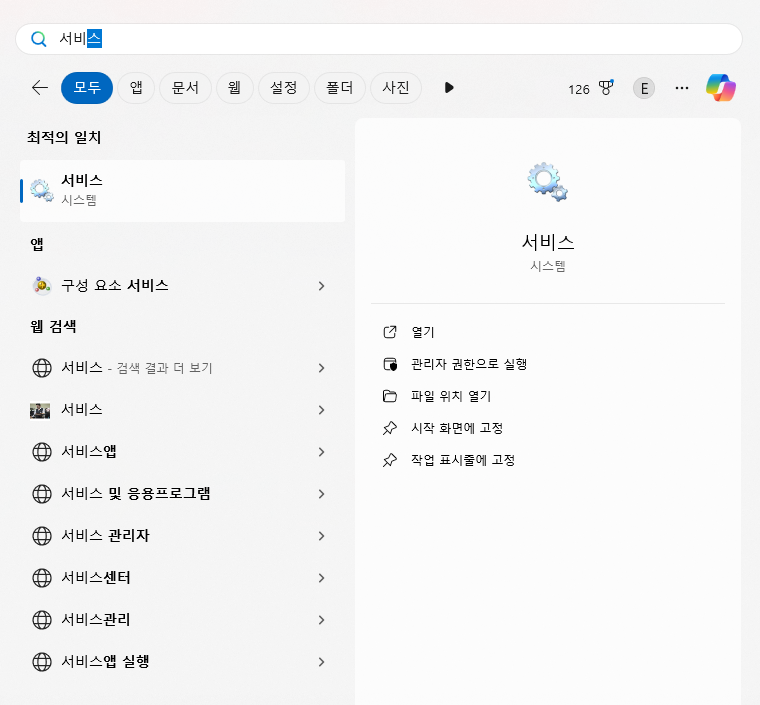Click the back arrow icon
760x705 pixels.
coord(40,88)
